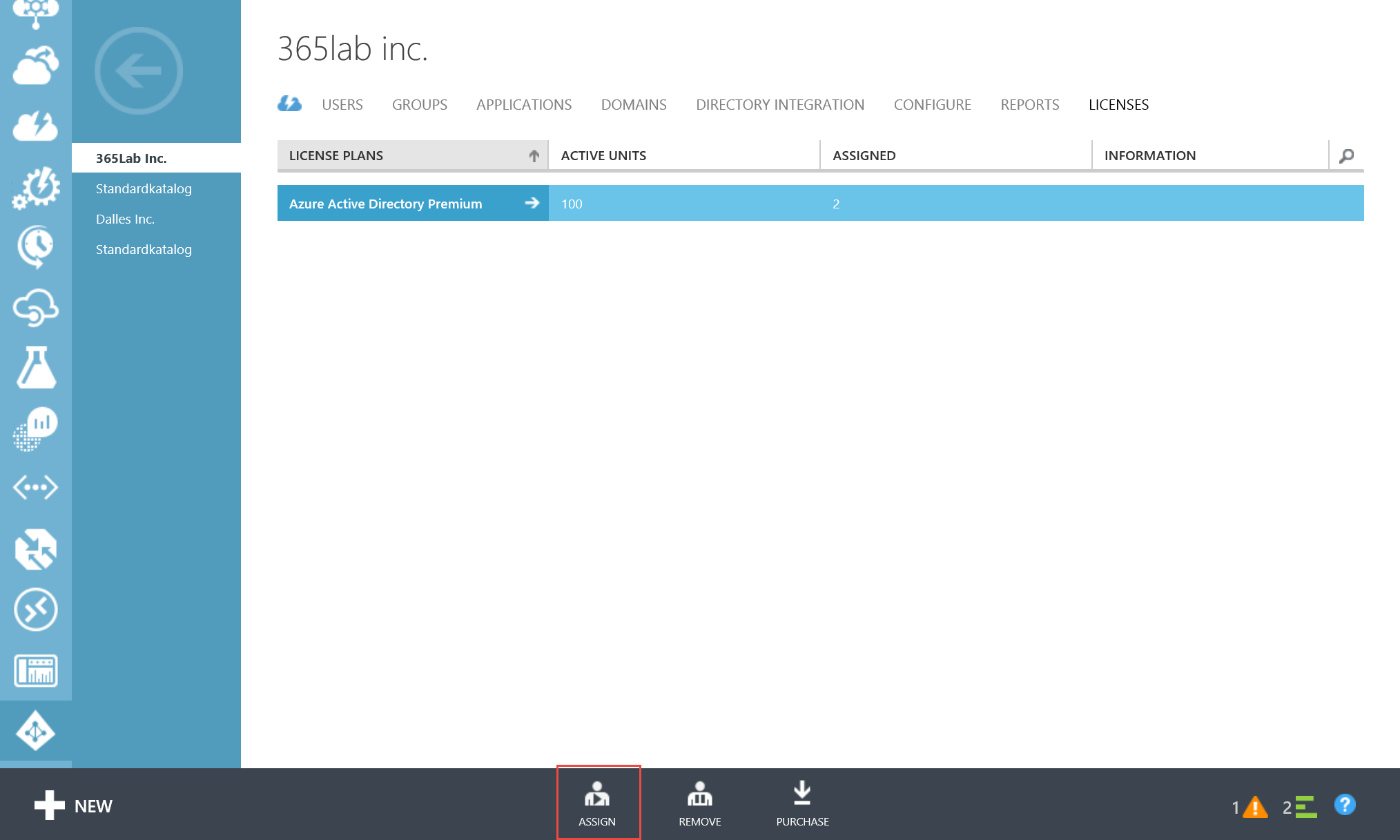Select Dalles Inc. directory
The width and height of the screenshot is (1400, 840).
tap(125, 219)
